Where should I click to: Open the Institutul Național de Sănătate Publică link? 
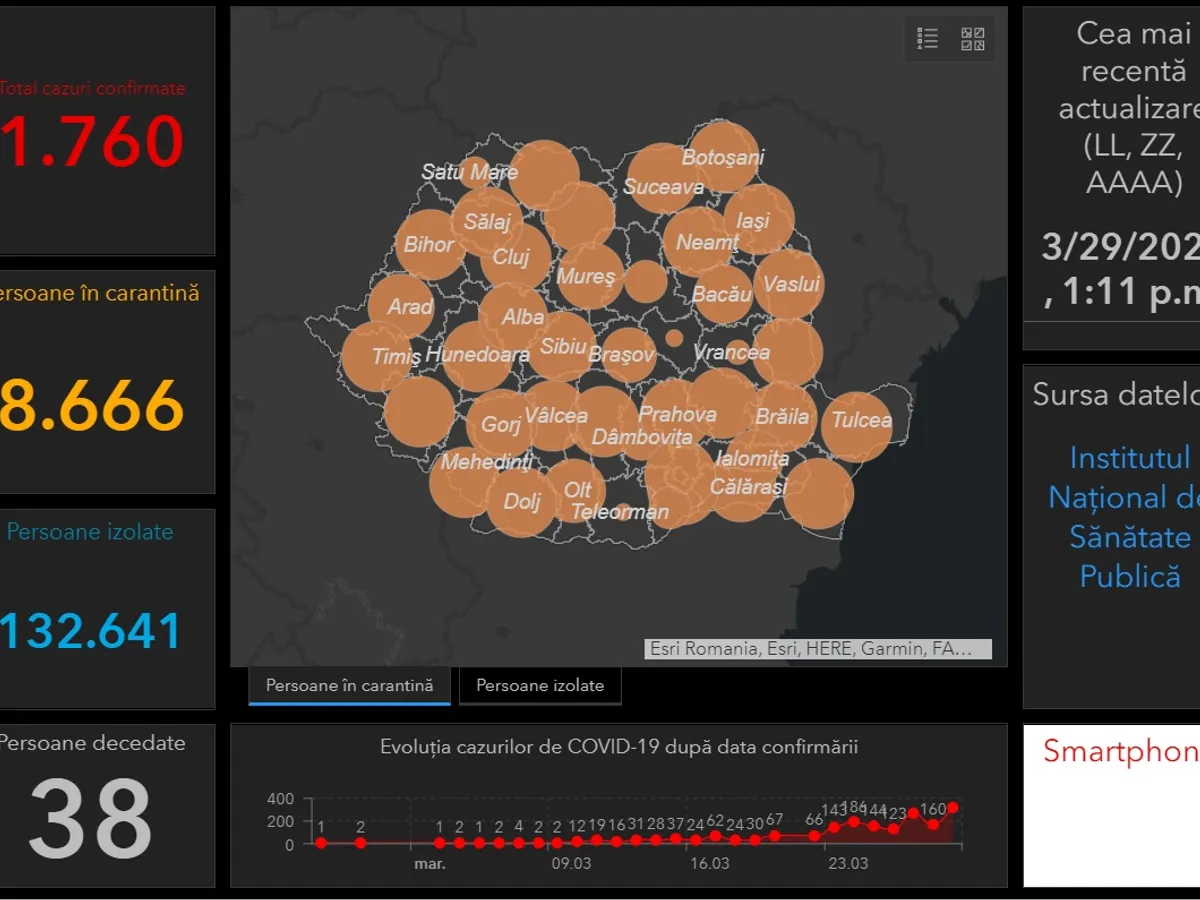[x=1128, y=517]
